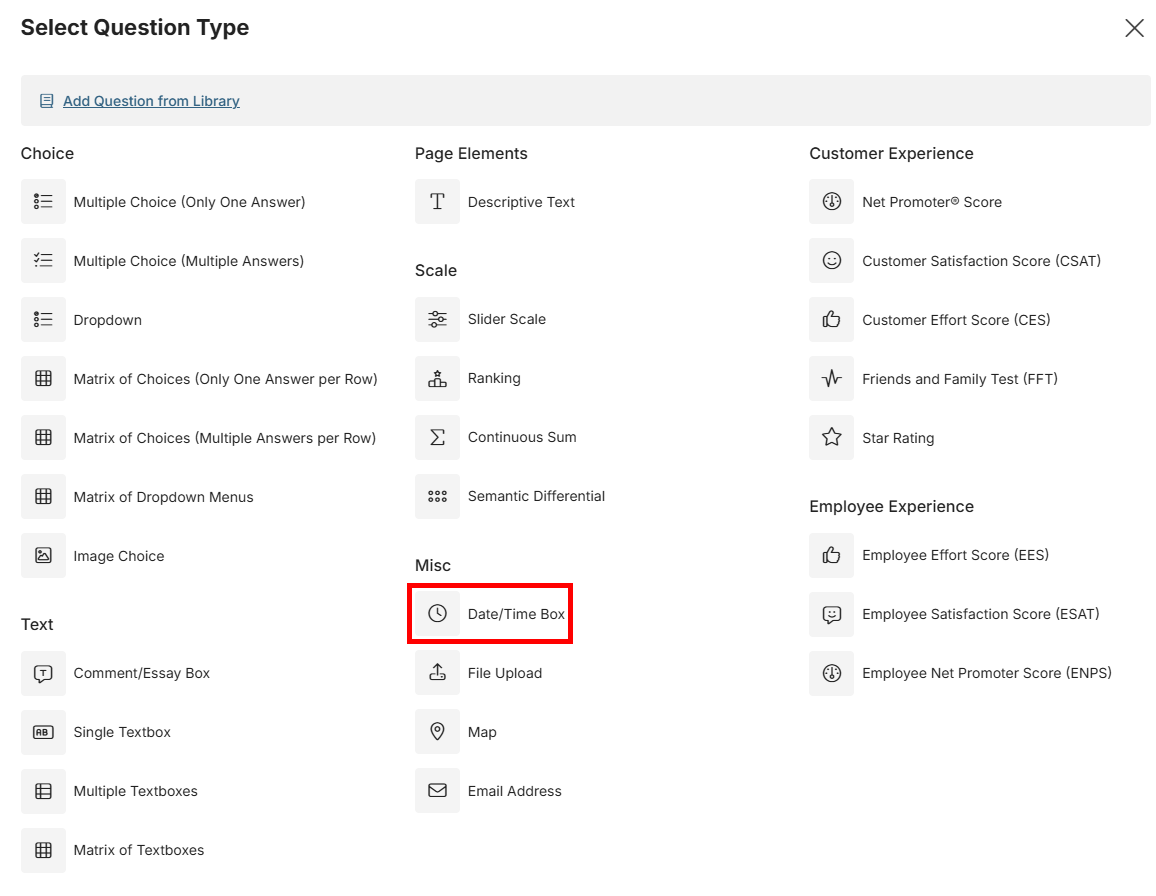
Task: Click the Comment/Essay Box icon
Action: click(43, 673)
